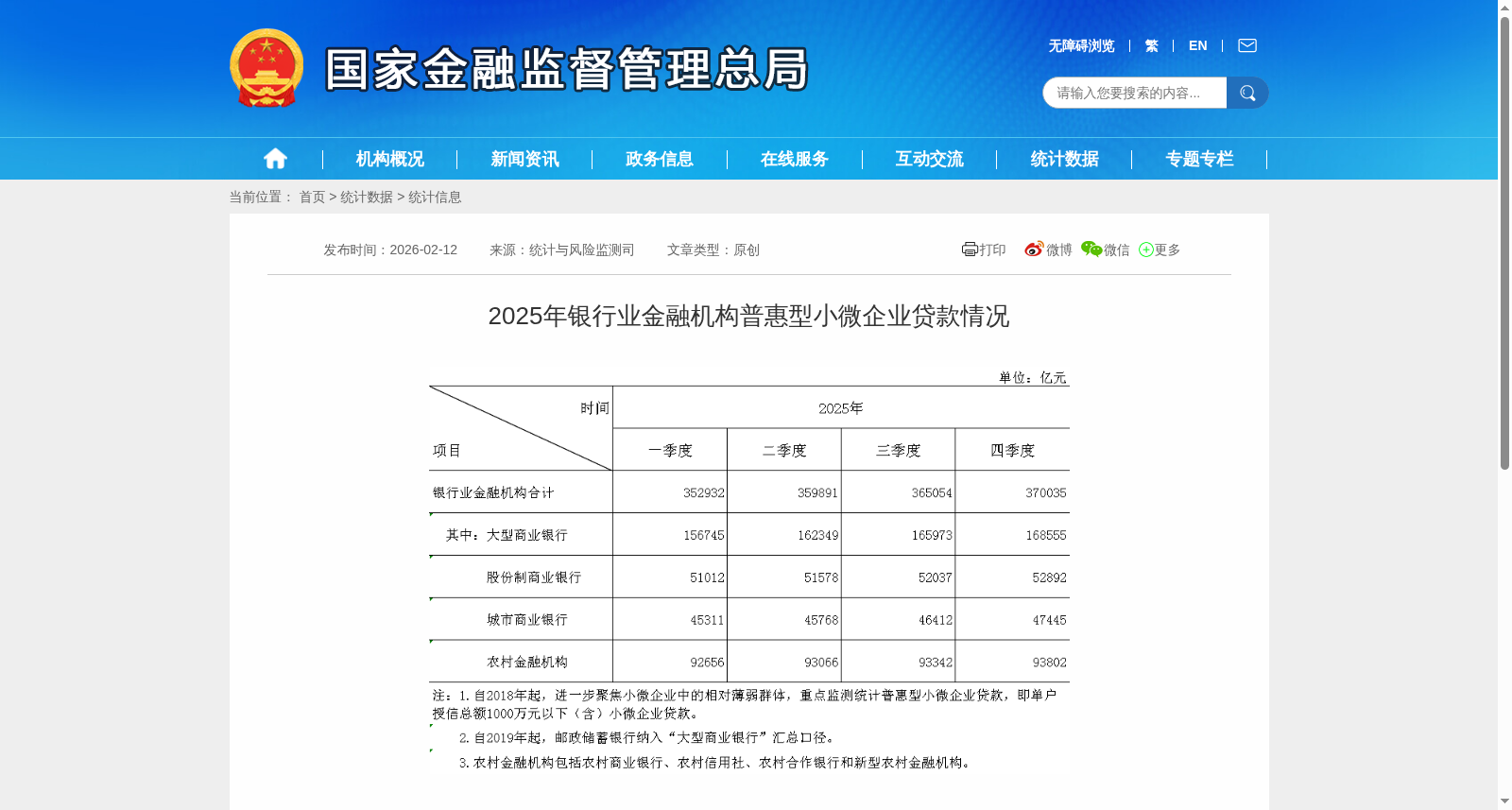Share the article to WeChat
The image size is (1512, 810).
[1105, 250]
